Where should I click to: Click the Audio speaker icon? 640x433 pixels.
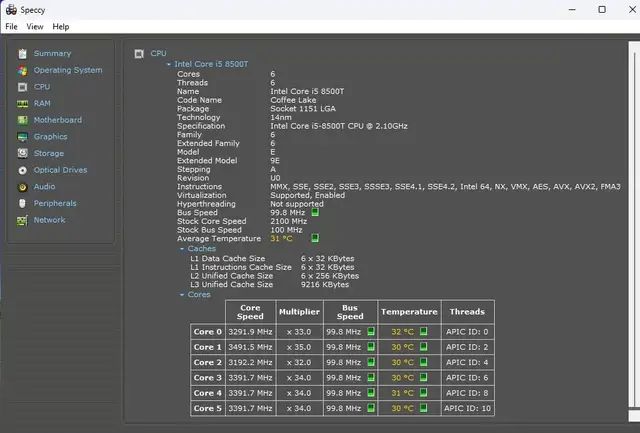(22, 187)
